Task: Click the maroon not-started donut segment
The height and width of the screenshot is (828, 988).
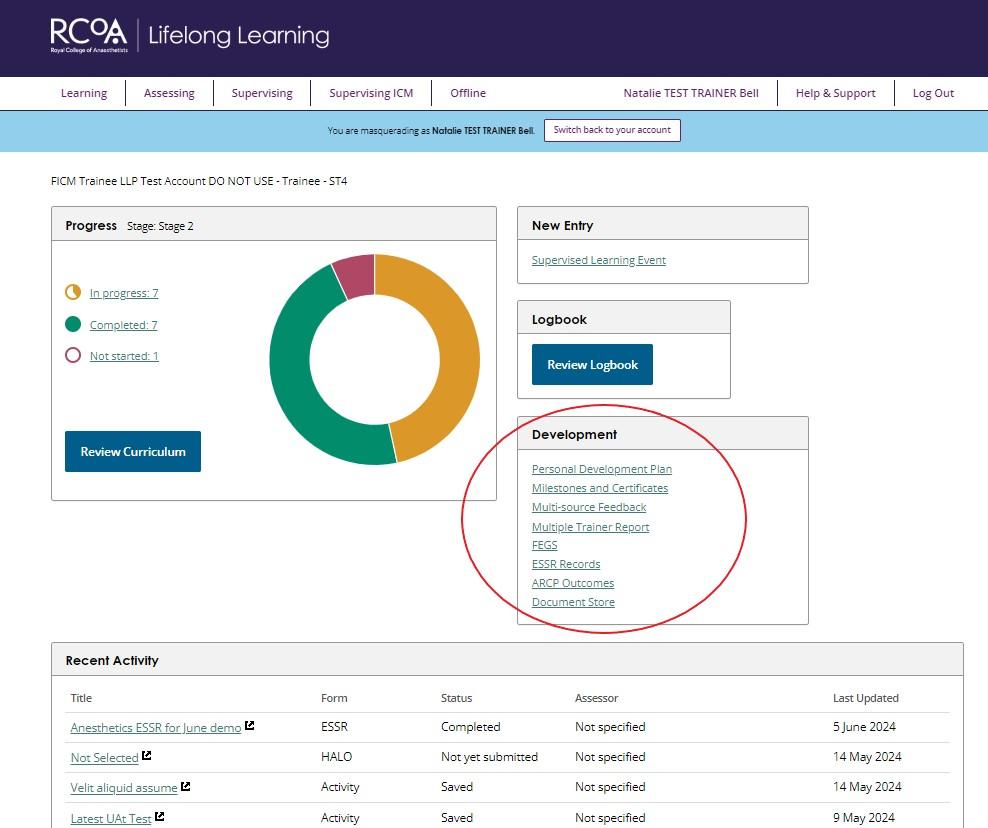Action: (x=357, y=275)
